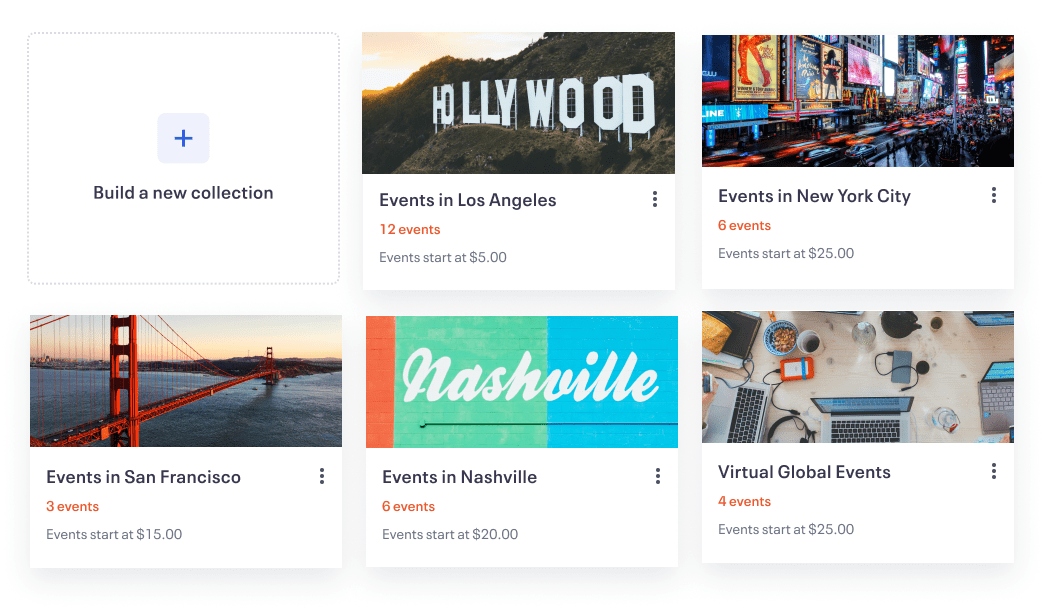
Task: Open Events in Nashville collection title
Action: [459, 477]
